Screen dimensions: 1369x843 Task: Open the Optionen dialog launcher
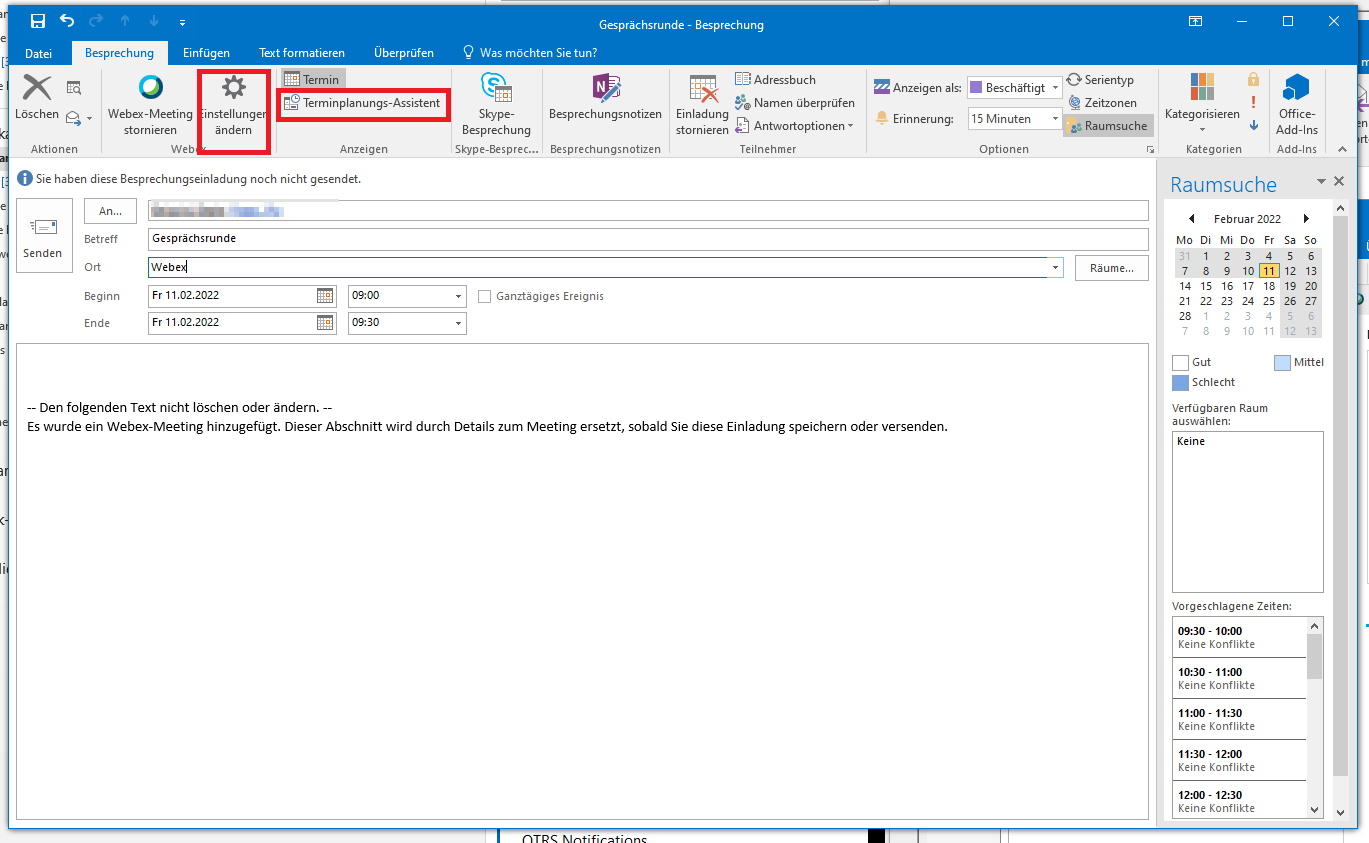pos(1150,149)
